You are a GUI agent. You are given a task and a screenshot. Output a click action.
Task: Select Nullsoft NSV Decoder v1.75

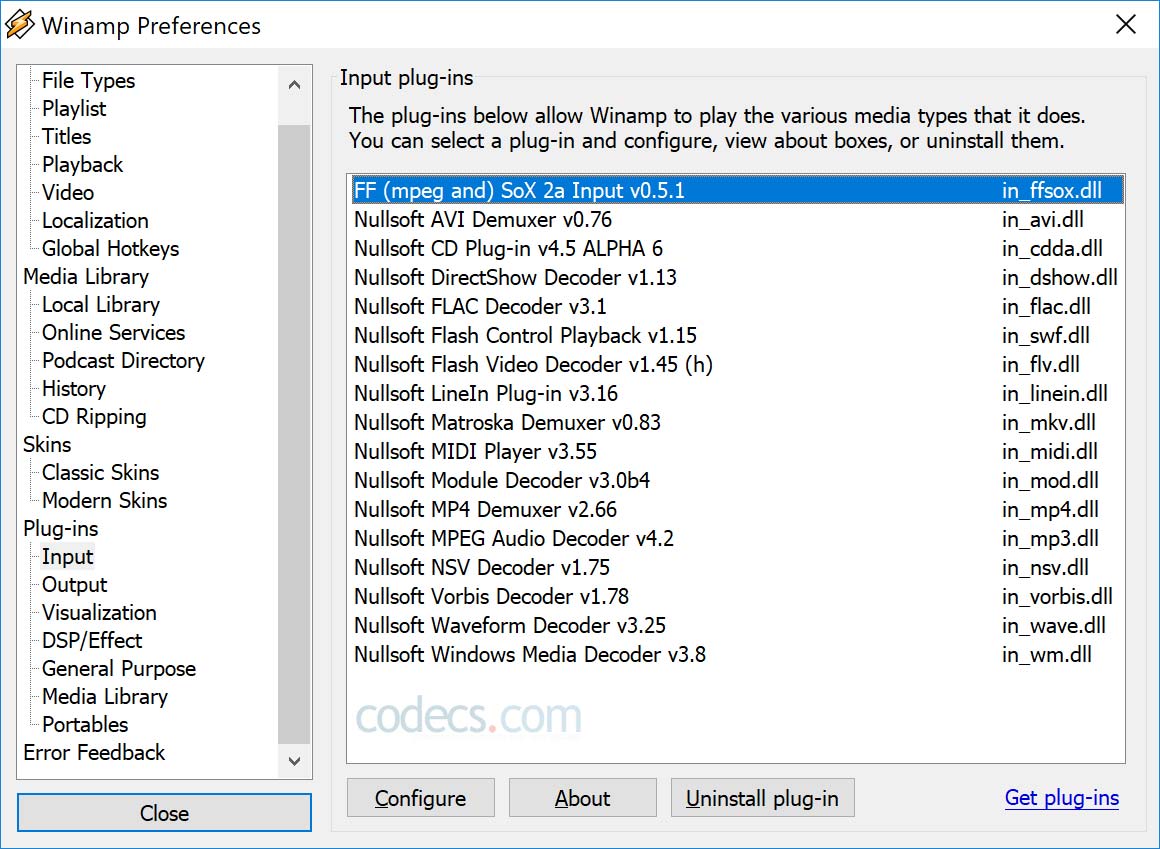tap(736, 567)
